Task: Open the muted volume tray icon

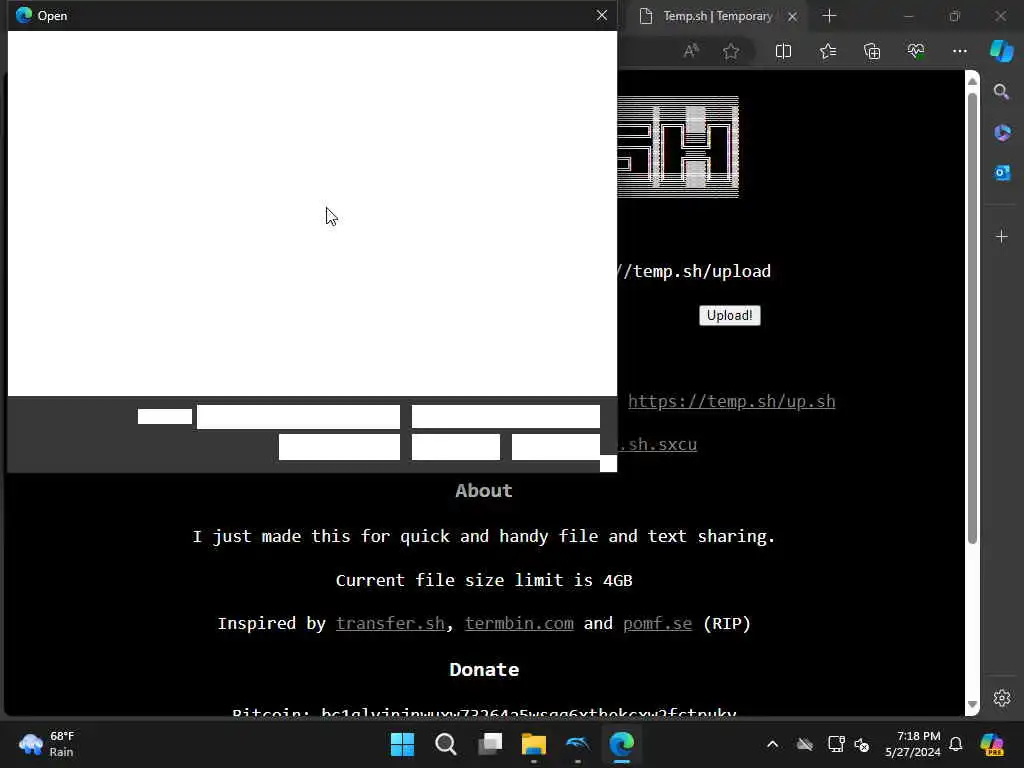Action: pos(862,744)
